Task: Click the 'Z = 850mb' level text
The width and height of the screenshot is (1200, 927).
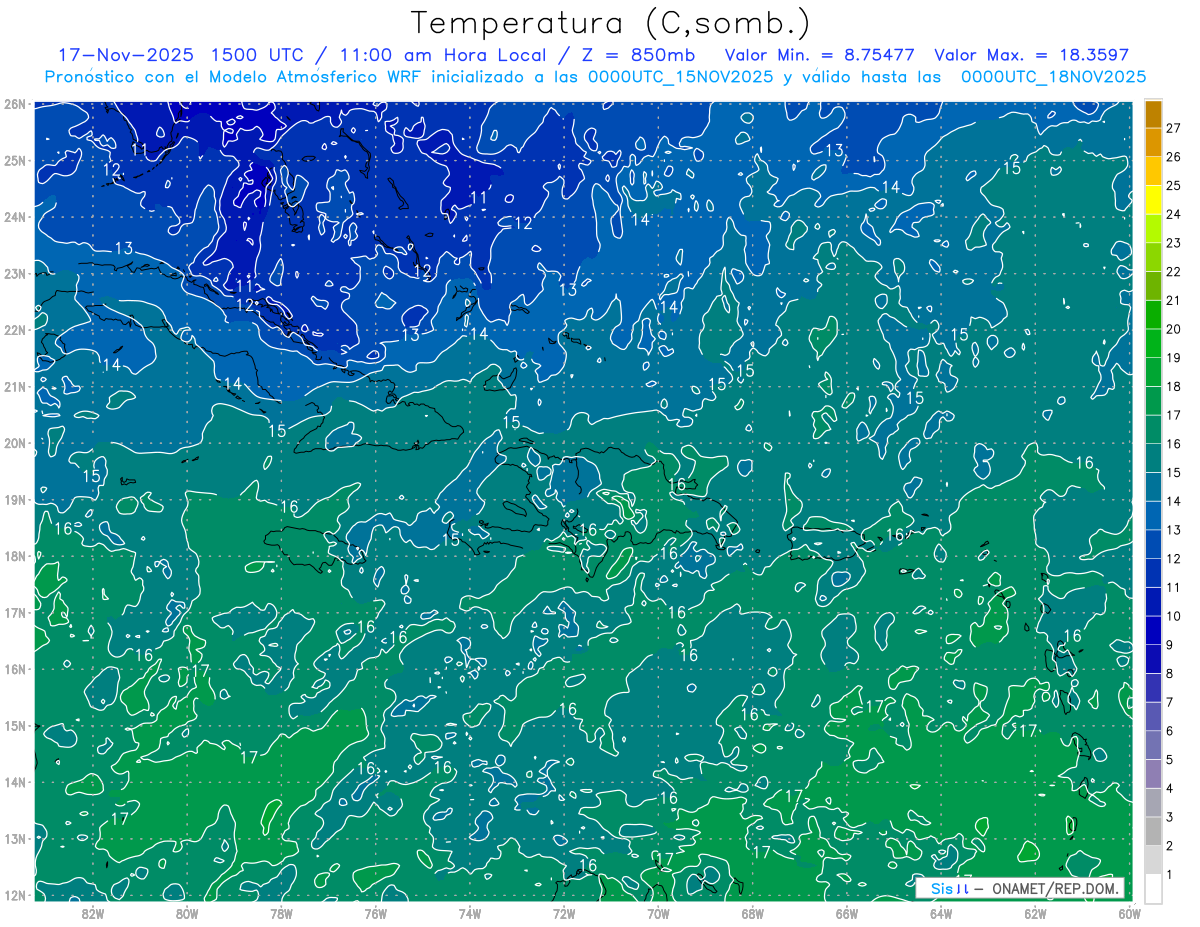Action: [638, 55]
